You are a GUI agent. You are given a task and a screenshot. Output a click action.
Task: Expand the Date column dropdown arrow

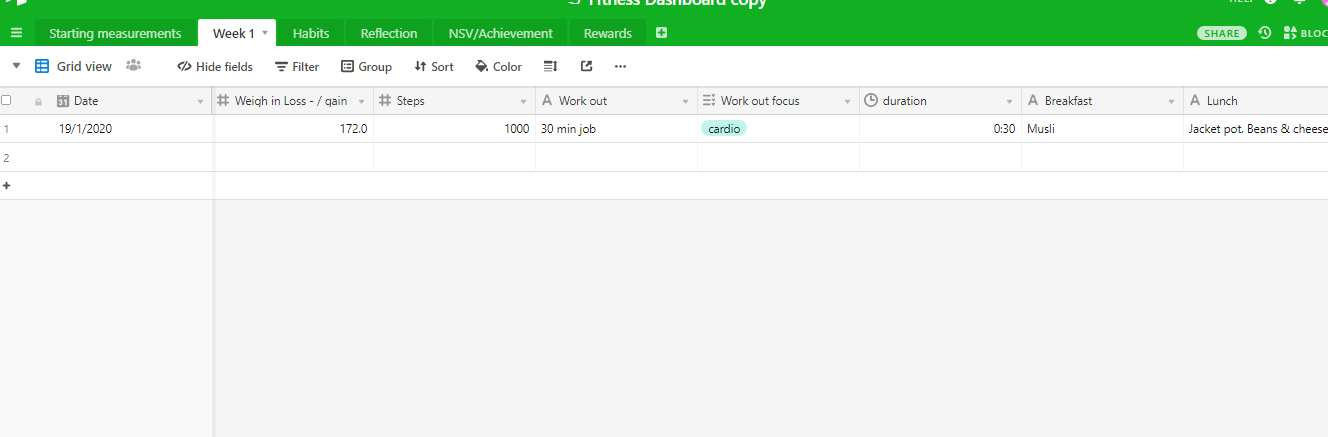200,101
